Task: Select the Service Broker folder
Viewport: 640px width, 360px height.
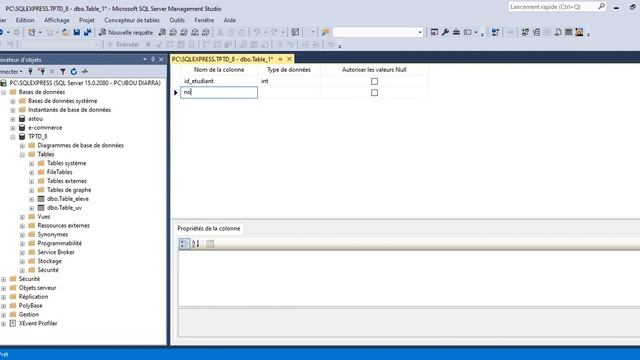Action: [x=56, y=252]
